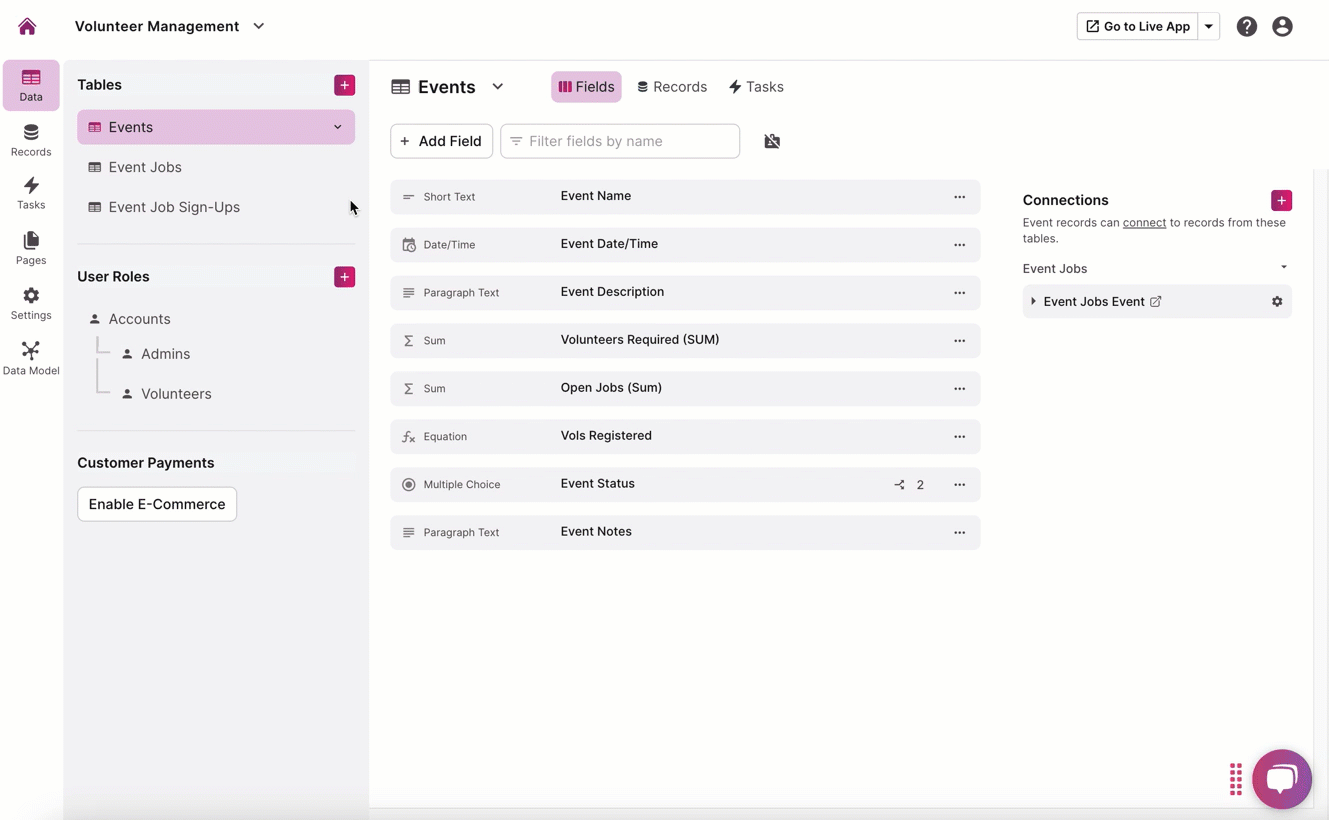Viewport: 1329px width, 820px height.
Task: Add a new connection with the plus icon
Action: pos(1281,200)
